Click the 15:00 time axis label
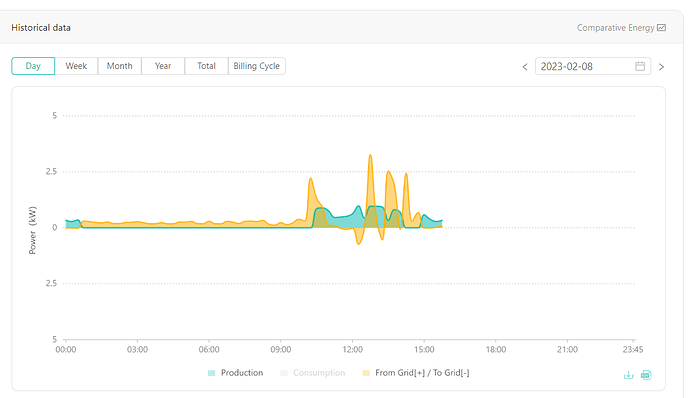 424,350
